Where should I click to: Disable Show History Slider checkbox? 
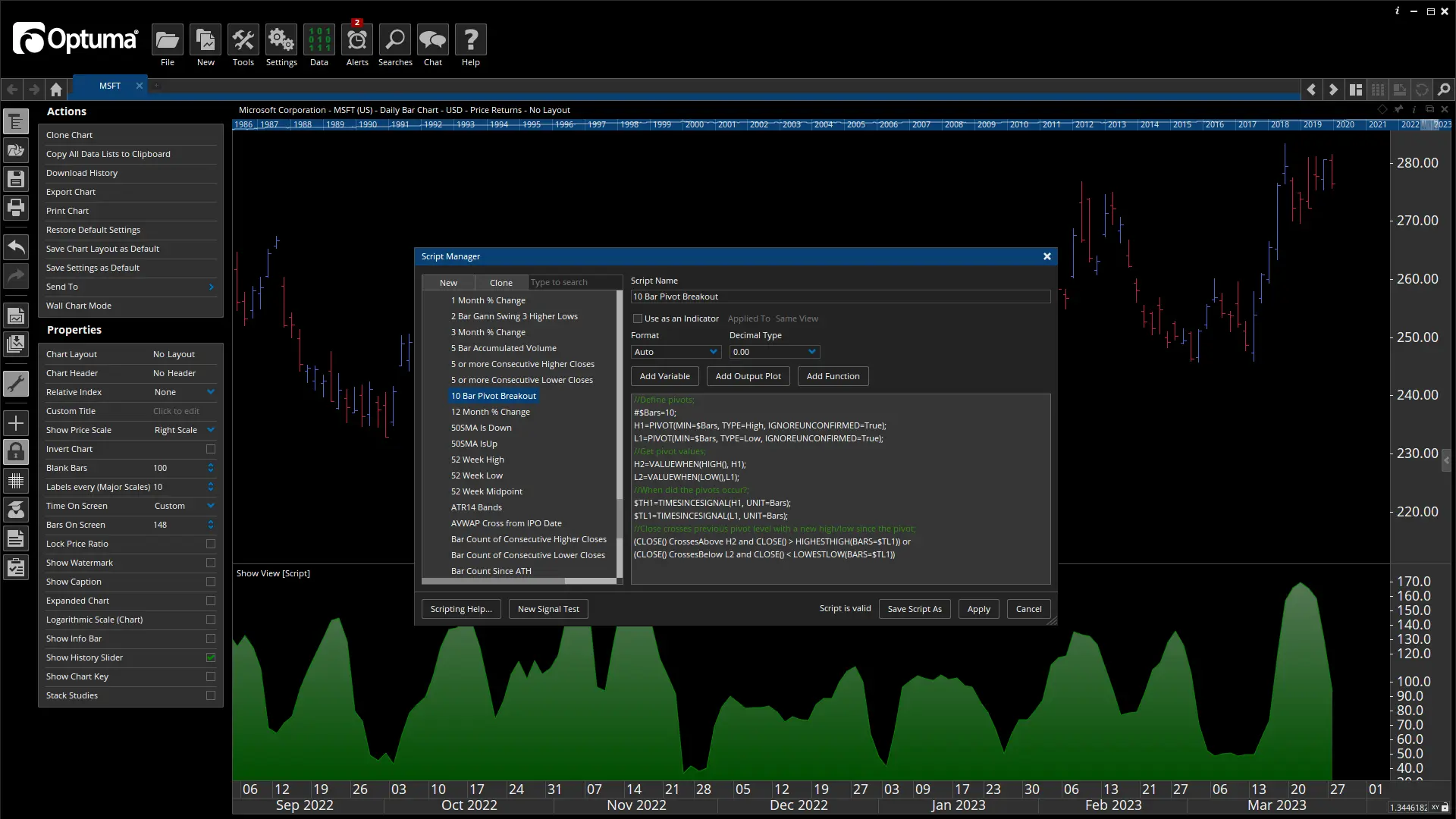pyautogui.click(x=211, y=657)
